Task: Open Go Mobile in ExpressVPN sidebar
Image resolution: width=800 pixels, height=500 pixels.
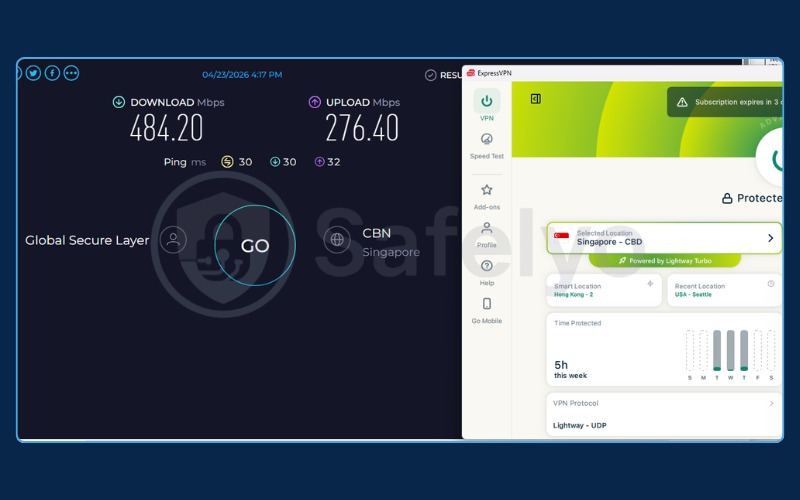Action: 487,311
